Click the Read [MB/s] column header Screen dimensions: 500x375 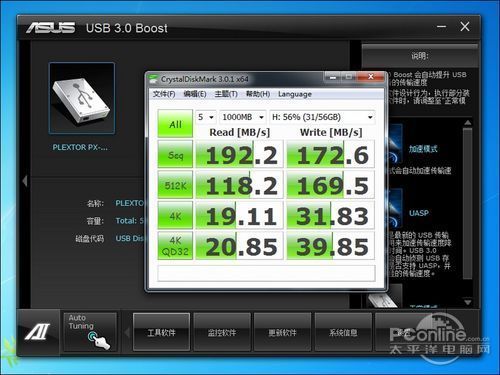[239, 132]
